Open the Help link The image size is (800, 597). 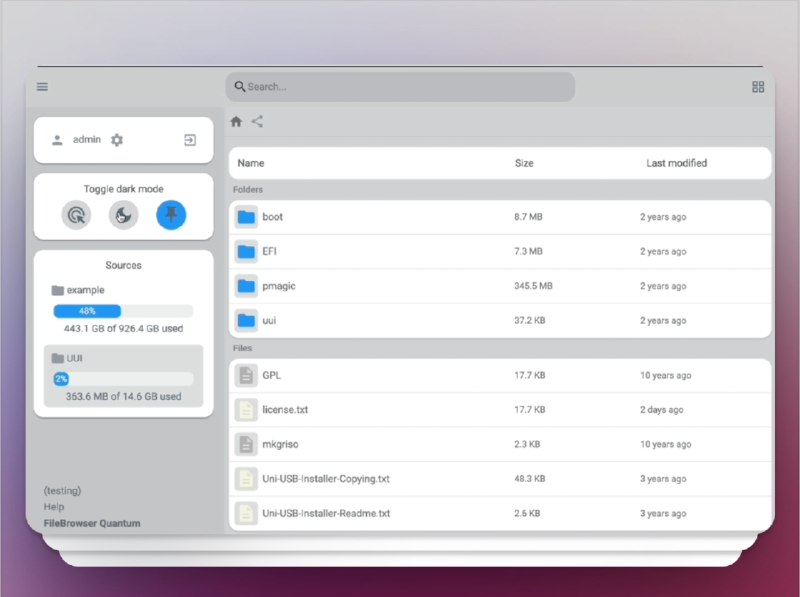tap(53, 507)
